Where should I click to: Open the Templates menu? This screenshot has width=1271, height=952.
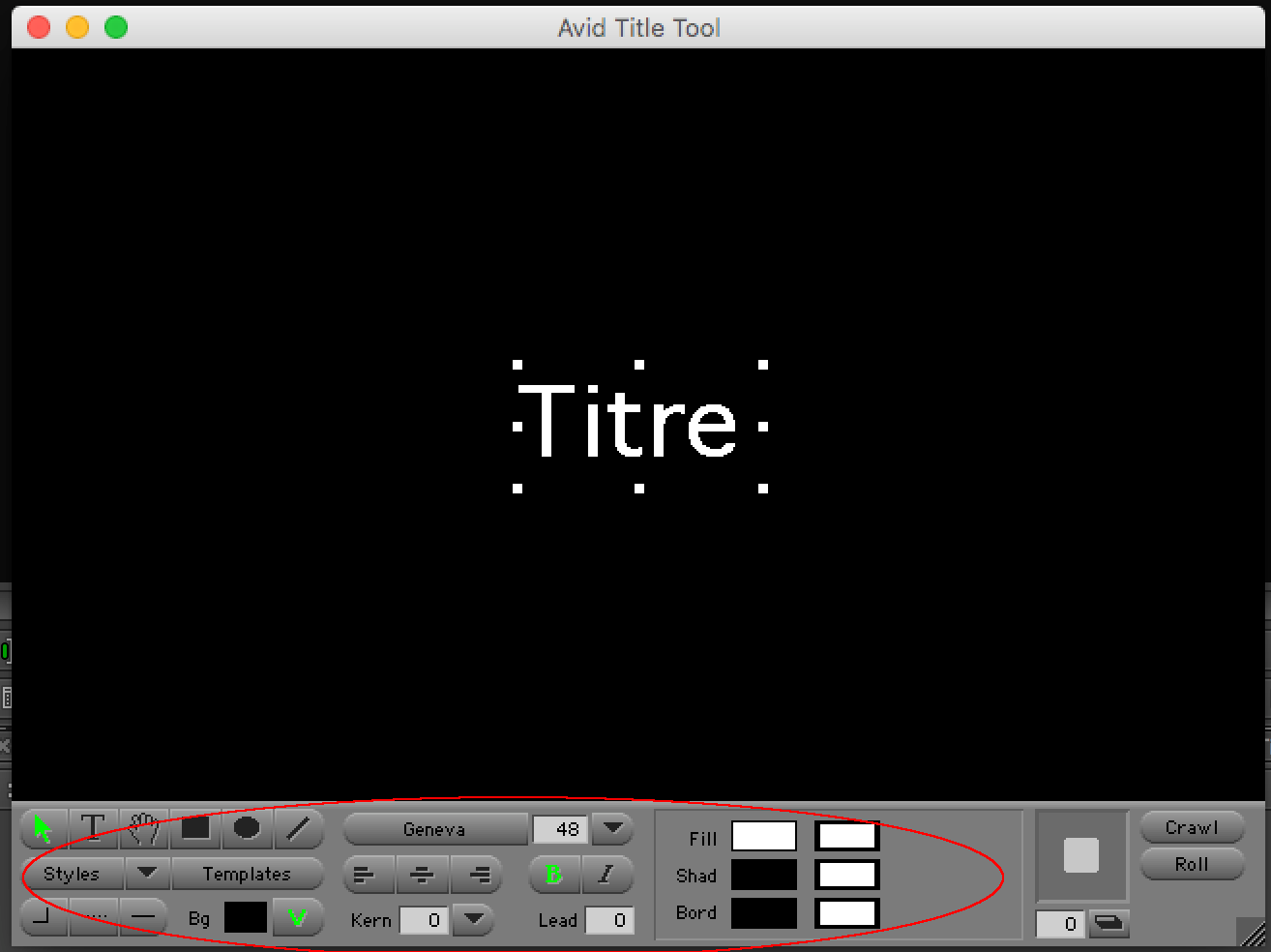pos(247,874)
